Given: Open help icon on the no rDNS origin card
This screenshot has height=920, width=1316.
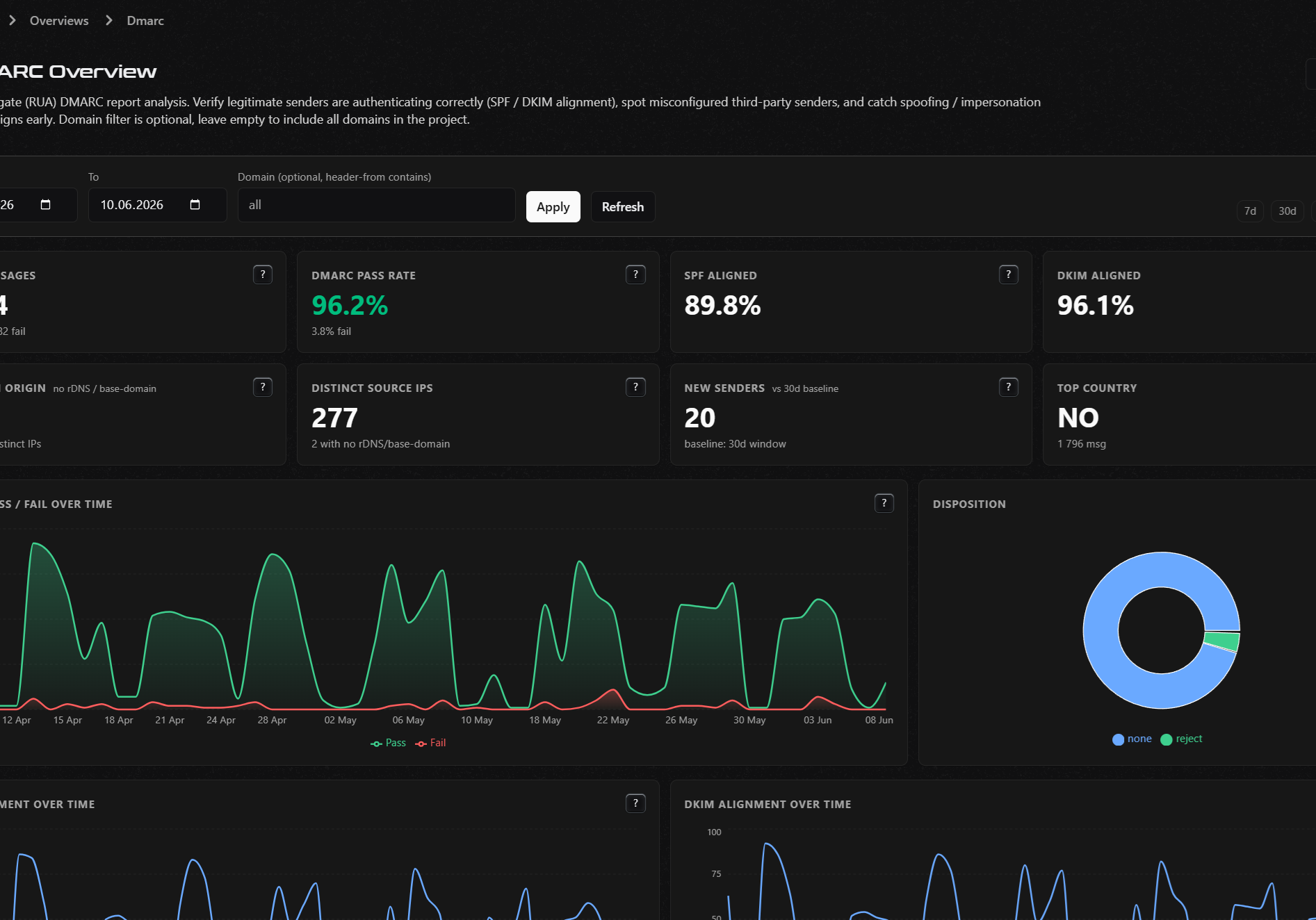Looking at the screenshot, I should pyautogui.click(x=262, y=387).
